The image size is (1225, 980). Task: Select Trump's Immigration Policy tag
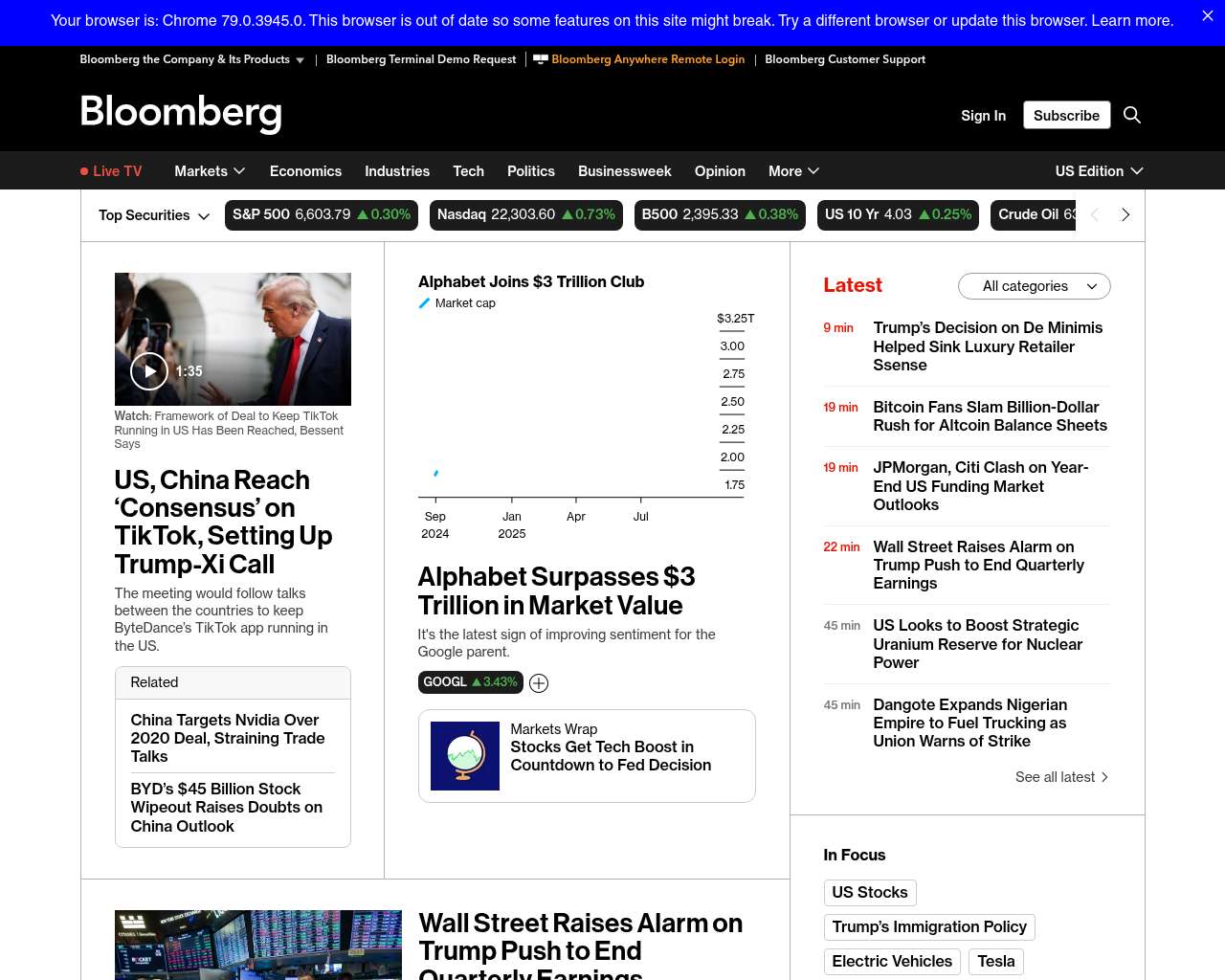pyautogui.click(x=929, y=927)
